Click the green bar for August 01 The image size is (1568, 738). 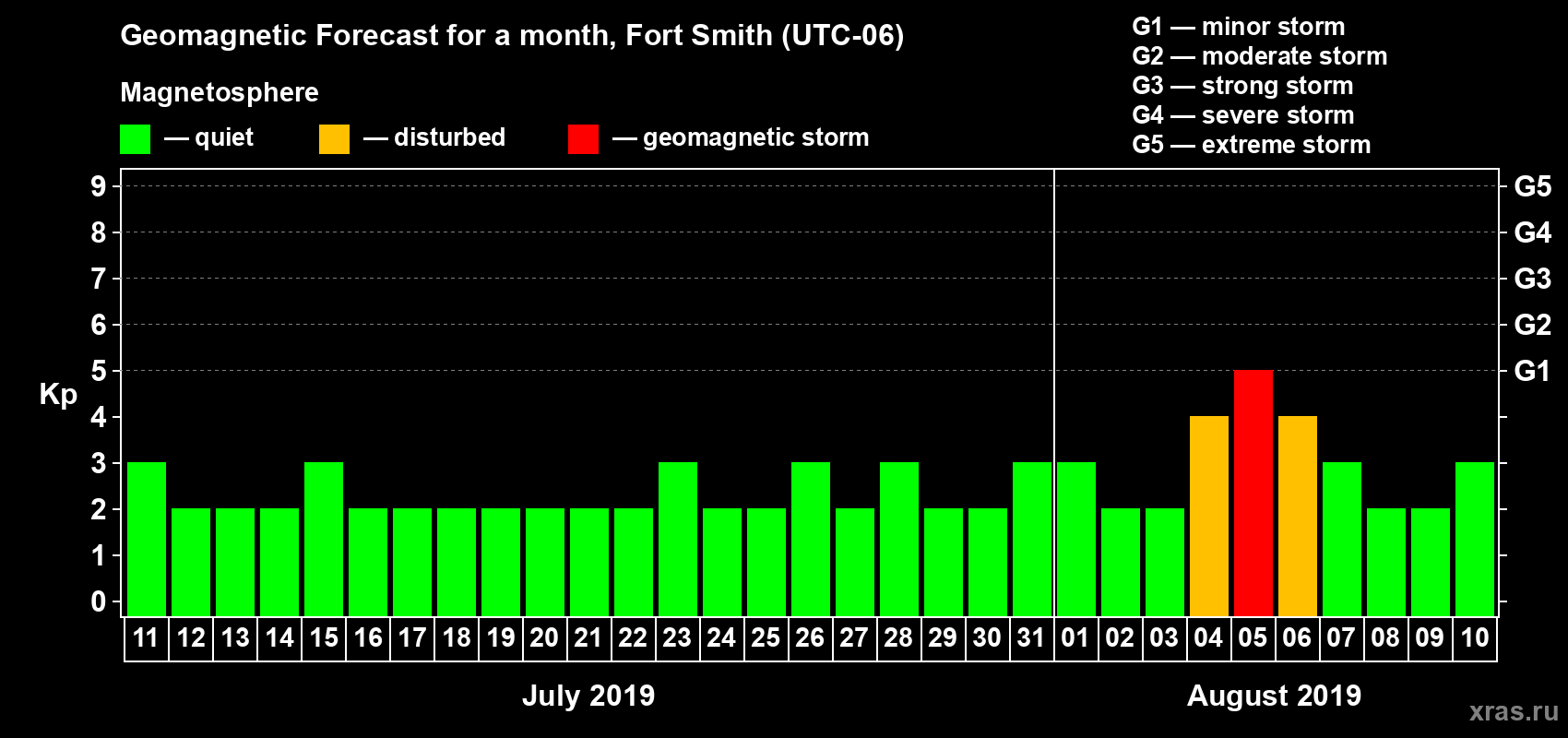1076,540
